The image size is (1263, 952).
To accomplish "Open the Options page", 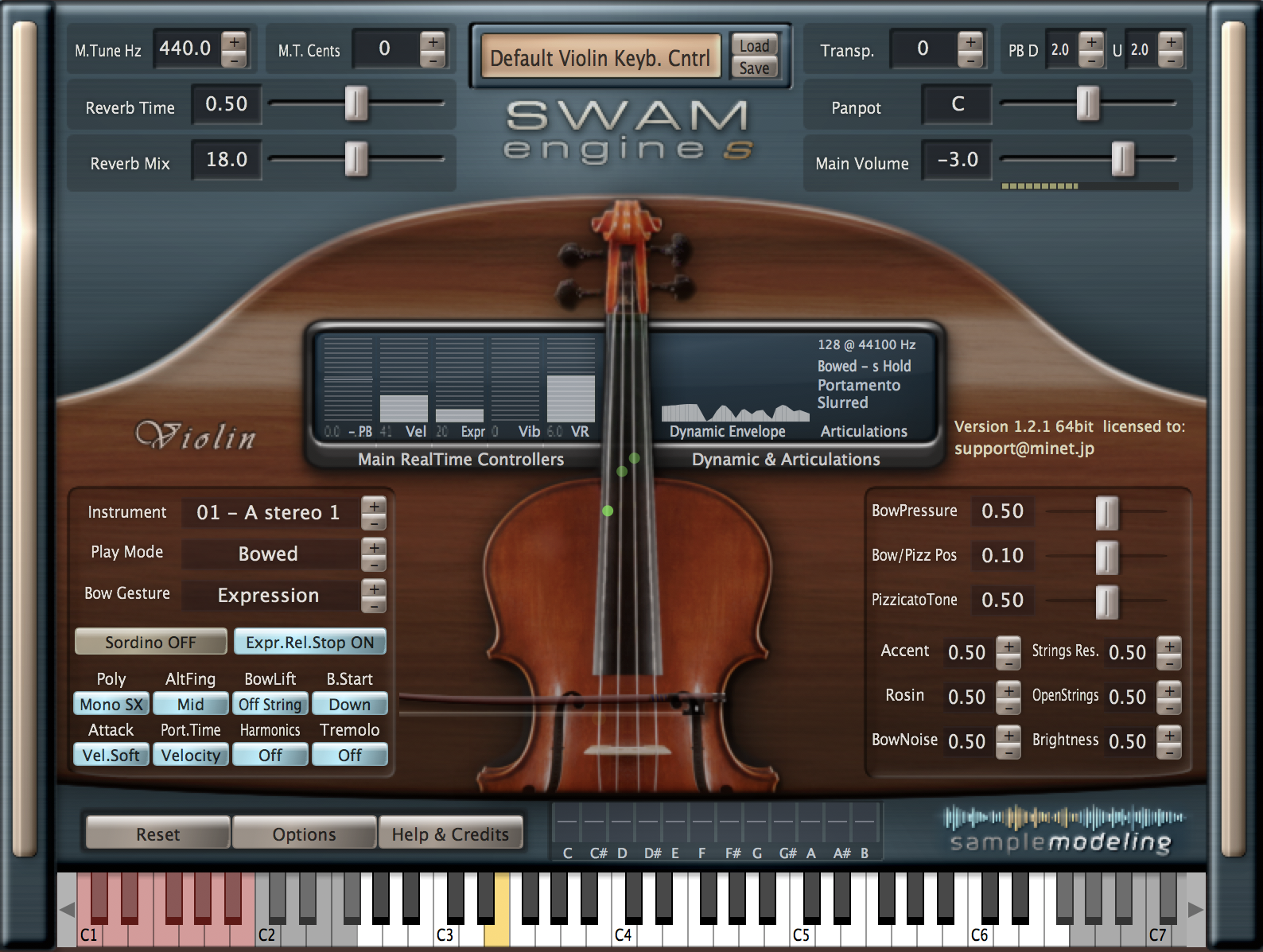I will click(304, 833).
